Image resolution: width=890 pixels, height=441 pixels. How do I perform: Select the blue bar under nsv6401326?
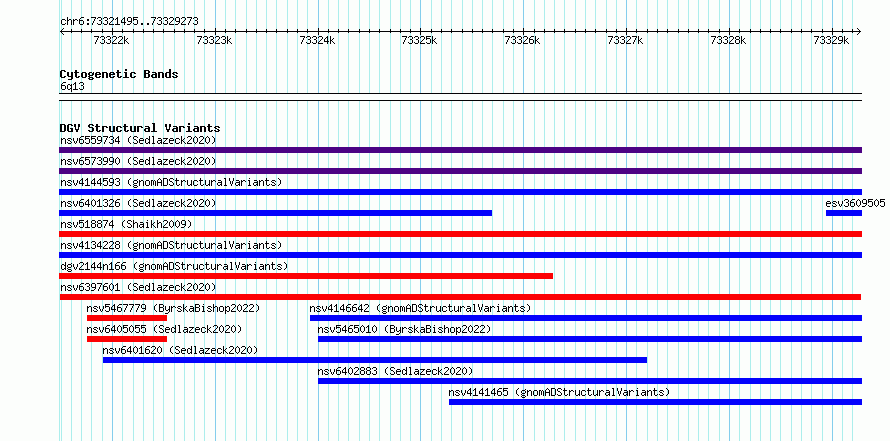tap(276, 213)
